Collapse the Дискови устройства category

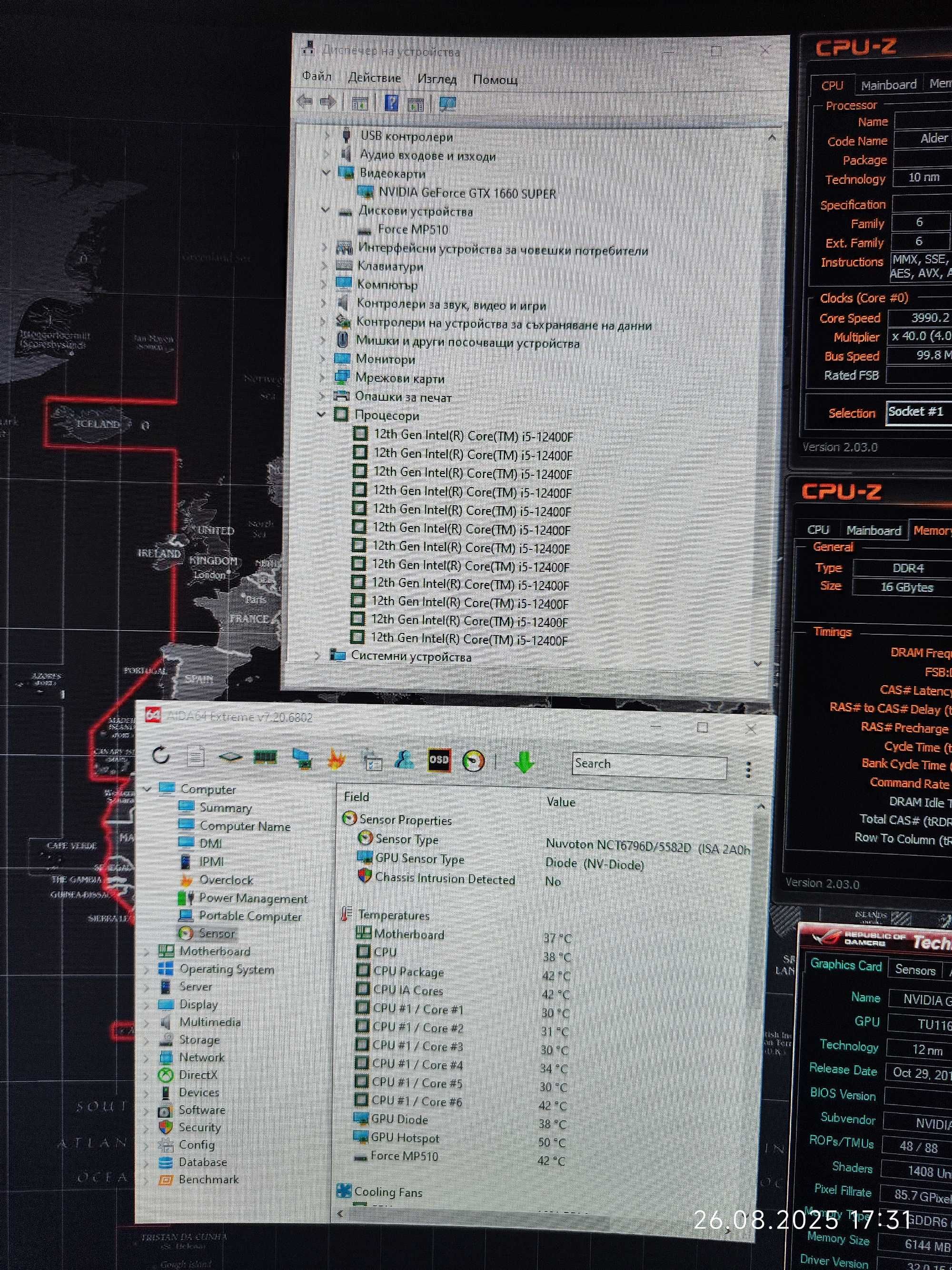pyautogui.click(x=326, y=210)
